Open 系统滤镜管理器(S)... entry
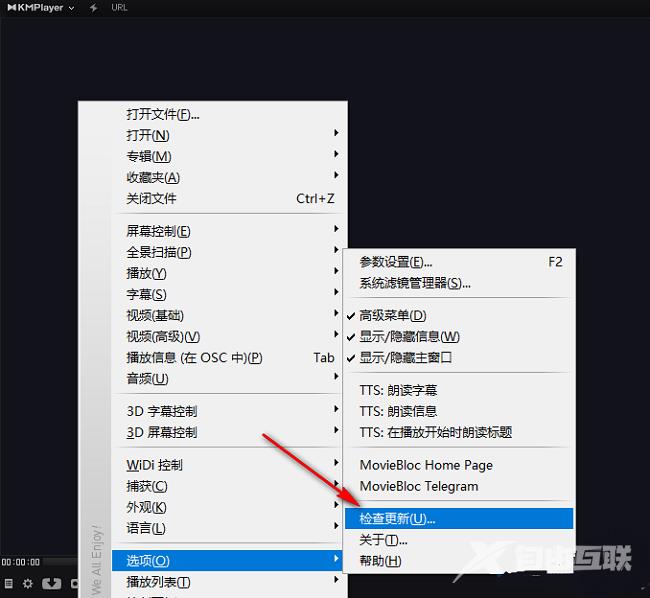The height and width of the screenshot is (598, 650). click(459, 283)
